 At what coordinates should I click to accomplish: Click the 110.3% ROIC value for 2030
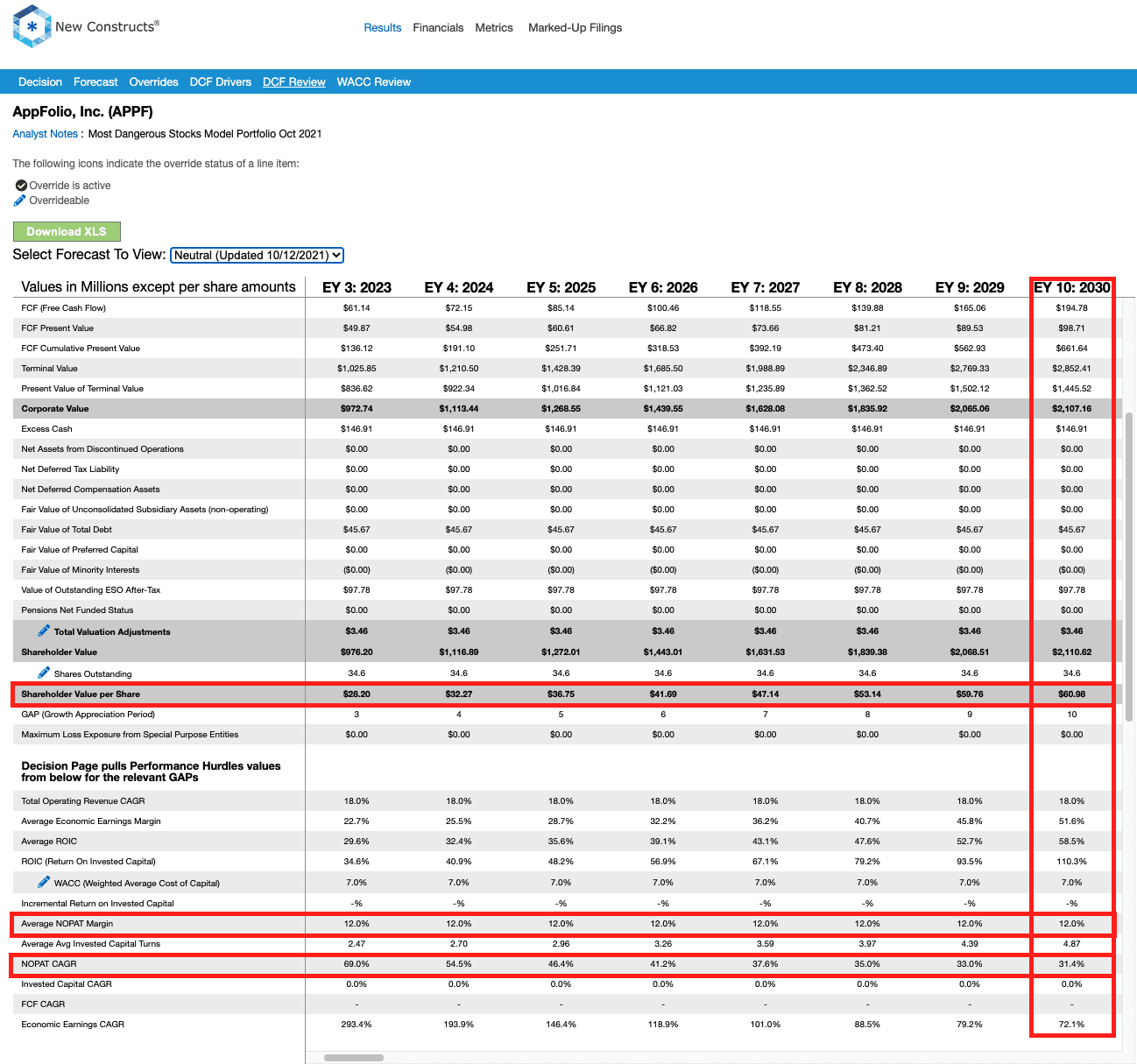click(x=1072, y=862)
